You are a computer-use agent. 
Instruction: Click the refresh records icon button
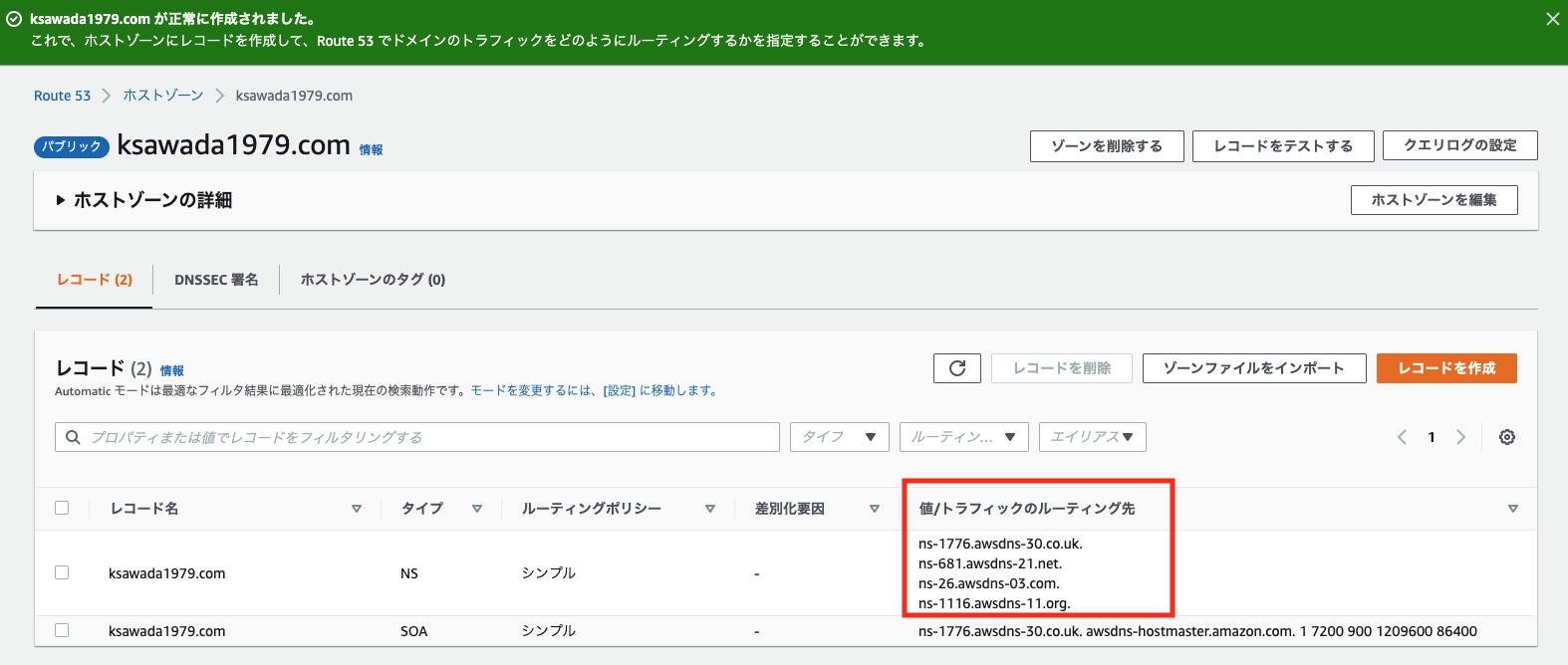tap(956, 368)
